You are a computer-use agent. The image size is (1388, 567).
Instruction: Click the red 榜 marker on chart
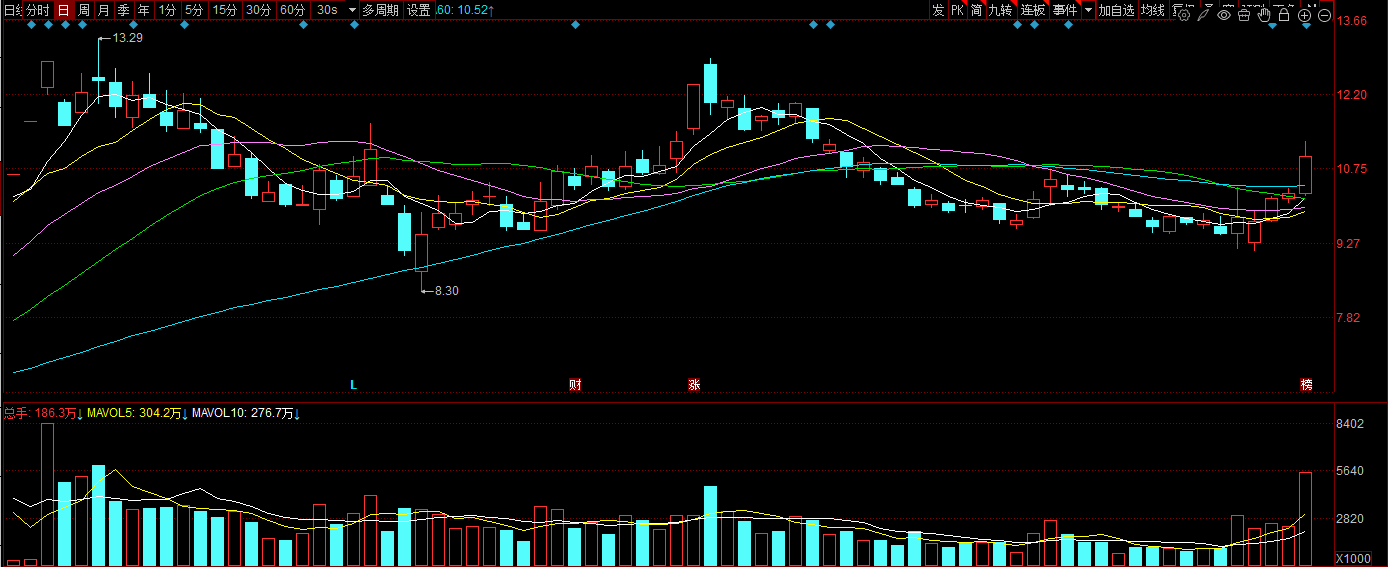pyautogui.click(x=1306, y=384)
